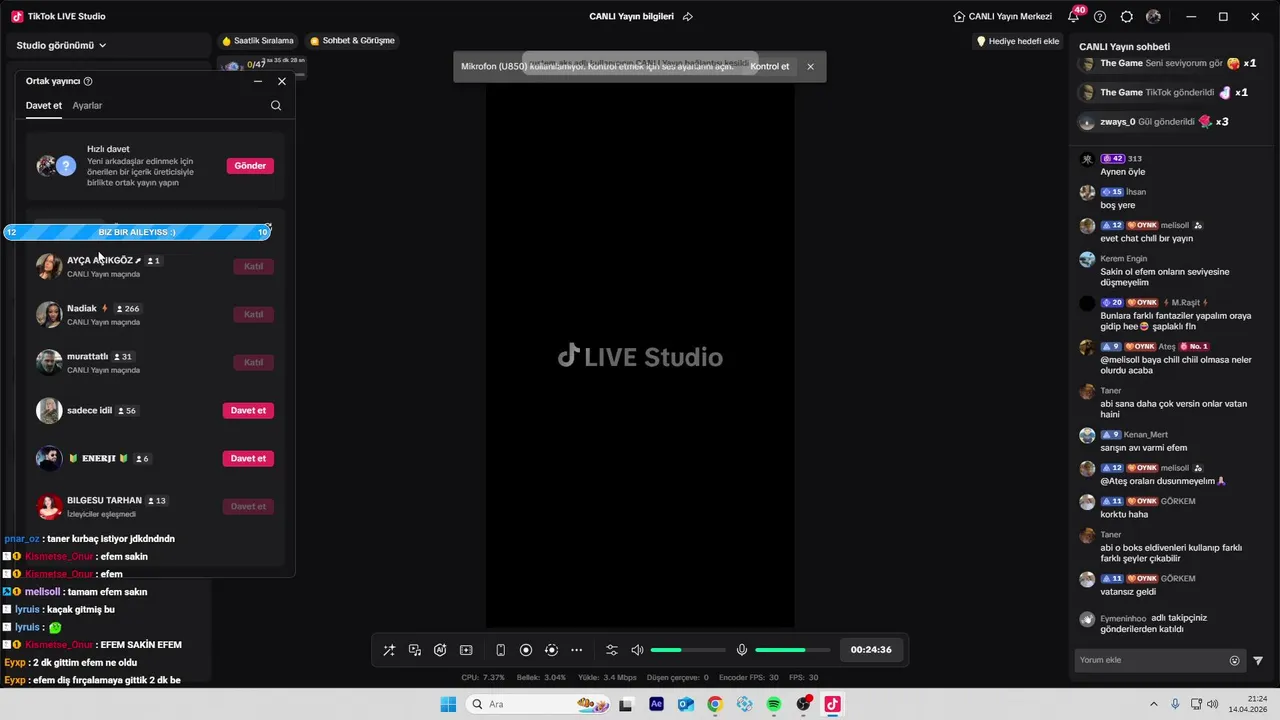This screenshot has width=1280, height=720.
Task: Open the emoji picker in comment box
Action: click(x=1235, y=660)
